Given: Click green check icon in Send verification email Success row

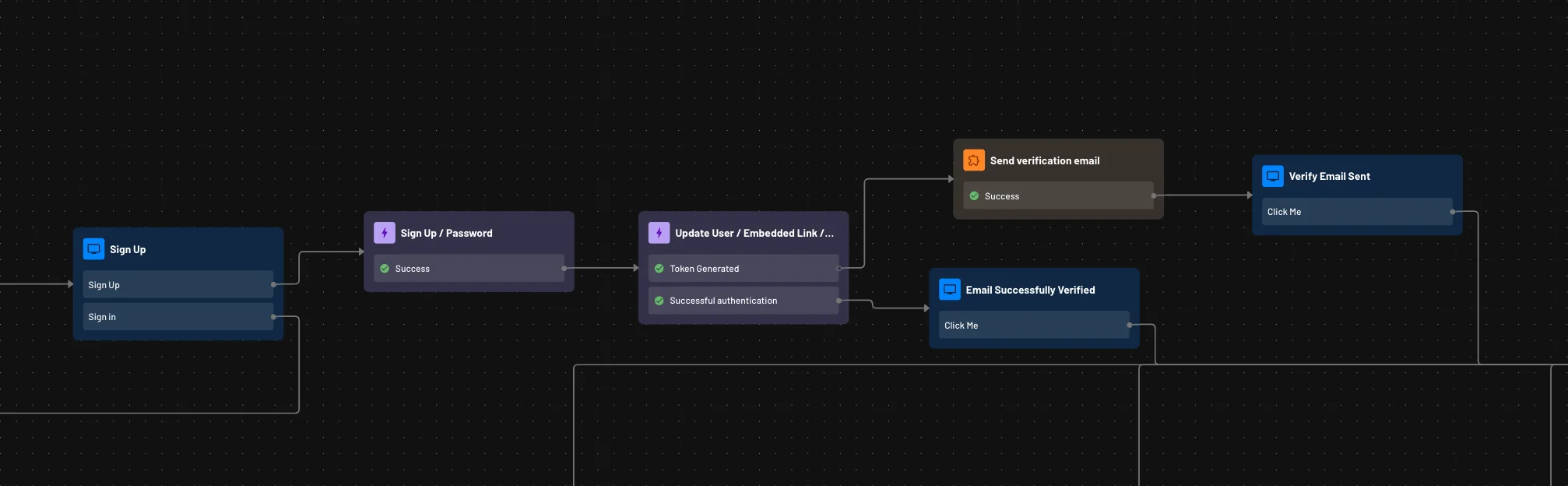Looking at the screenshot, I should [974, 196].
